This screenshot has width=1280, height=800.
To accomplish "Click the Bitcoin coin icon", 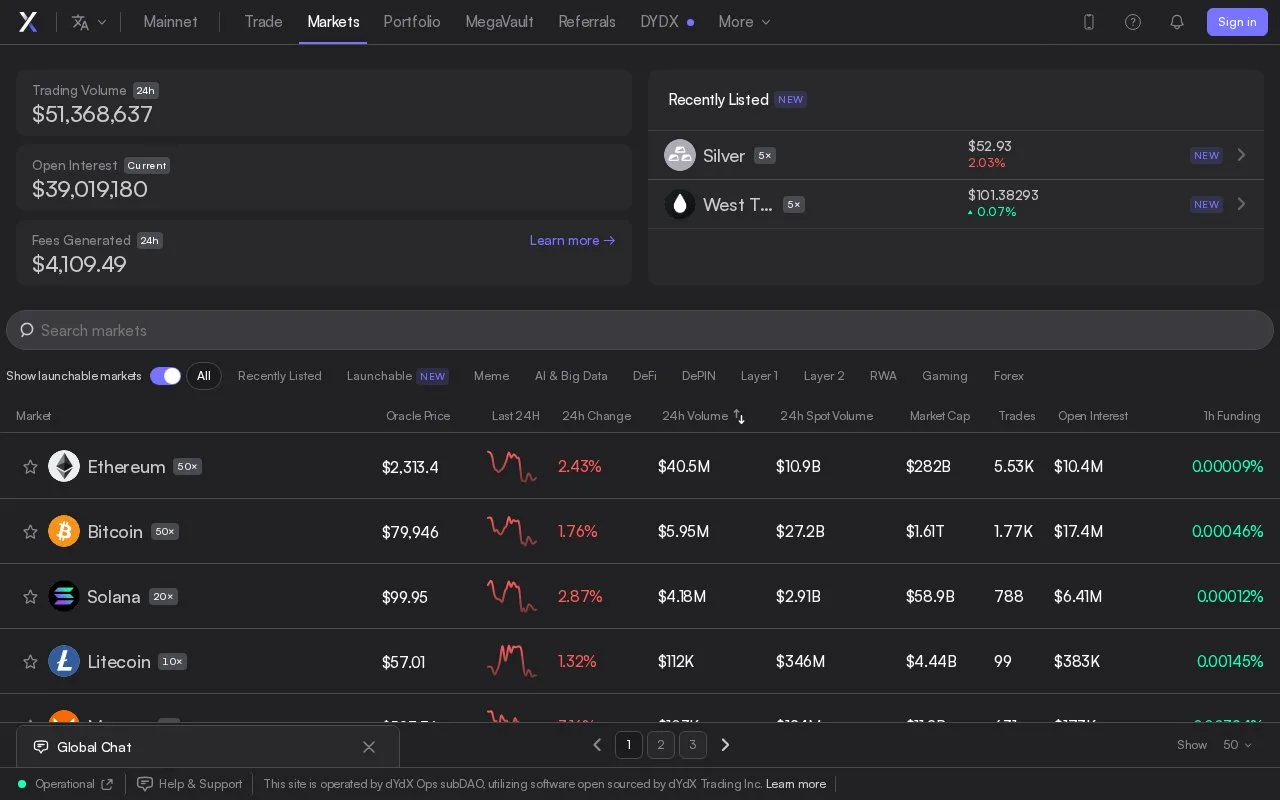I will point(64,531).
